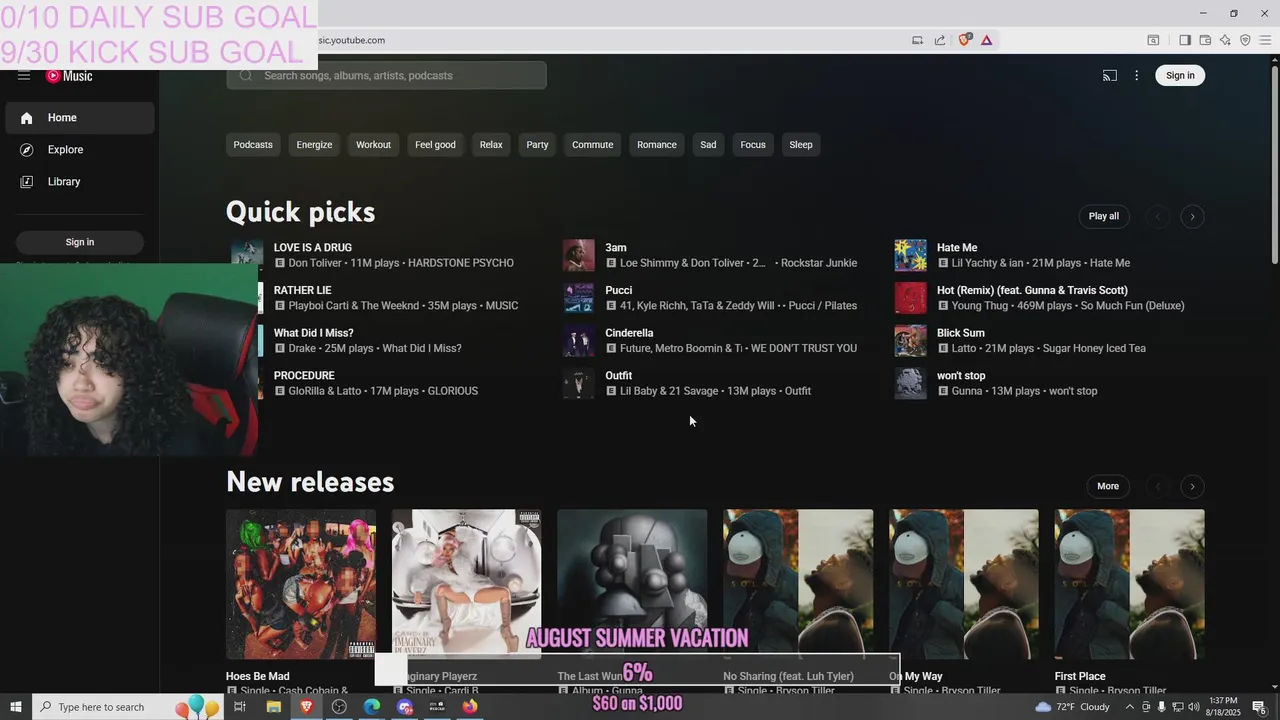Screen dimensions: 1280x720
Task: Open the hamburger guide menu beside Music logo
Action: click(x=24, y=76)
